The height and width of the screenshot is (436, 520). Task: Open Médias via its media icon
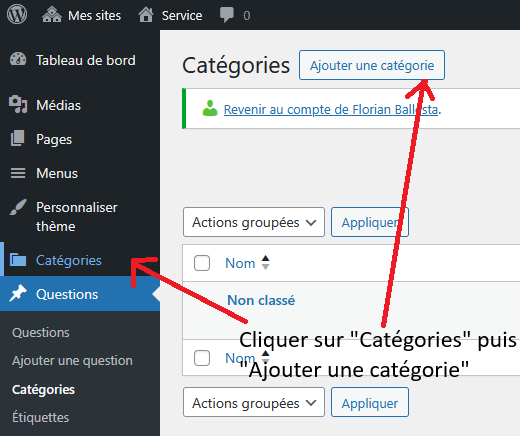pyautogui.click(x=18, y=104)
